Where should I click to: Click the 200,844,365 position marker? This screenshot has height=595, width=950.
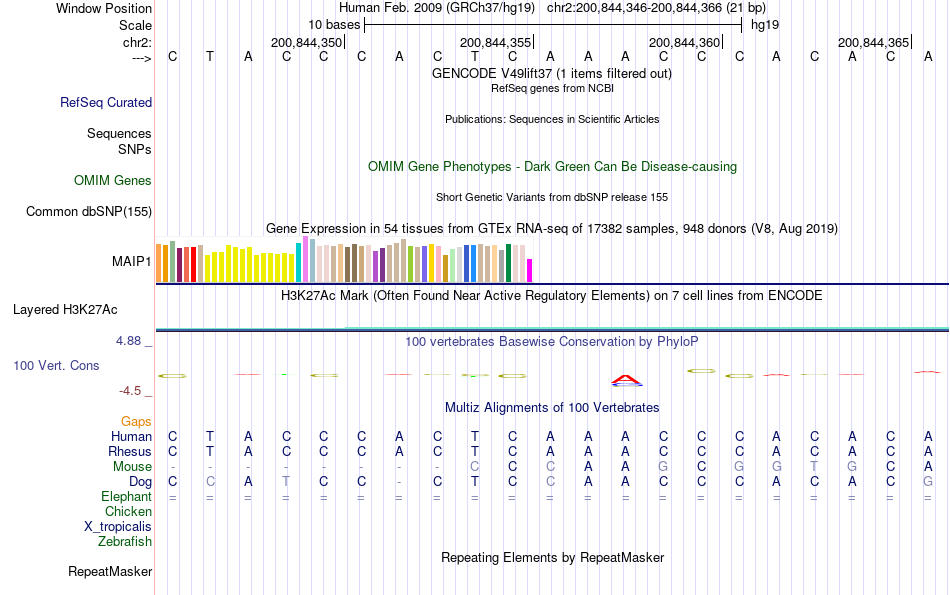pos(874,42)
